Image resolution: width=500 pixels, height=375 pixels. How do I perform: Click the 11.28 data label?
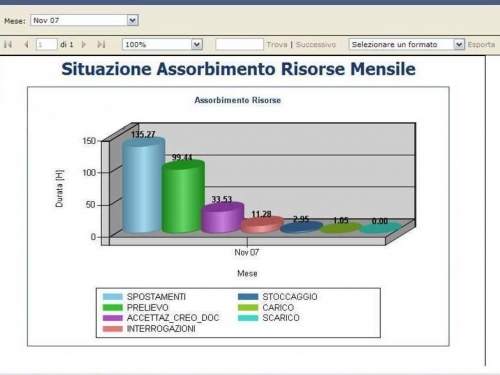261,214
